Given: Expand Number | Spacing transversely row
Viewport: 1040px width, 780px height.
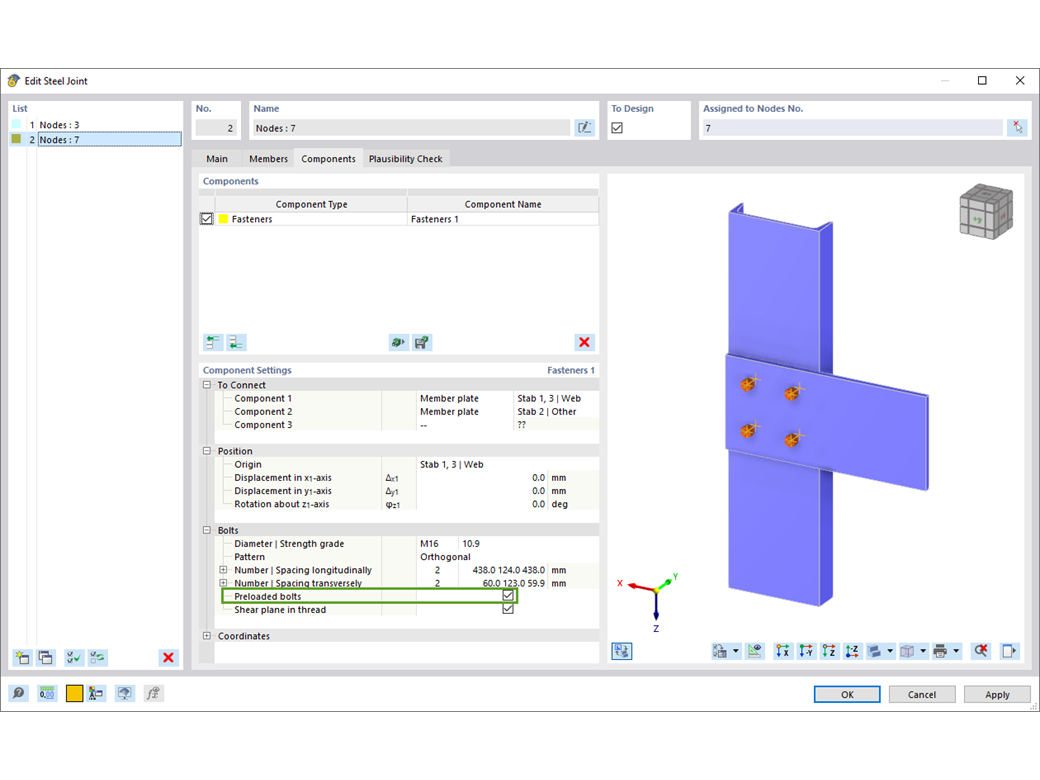Looking at the screenshot, I should click(224, 583).
